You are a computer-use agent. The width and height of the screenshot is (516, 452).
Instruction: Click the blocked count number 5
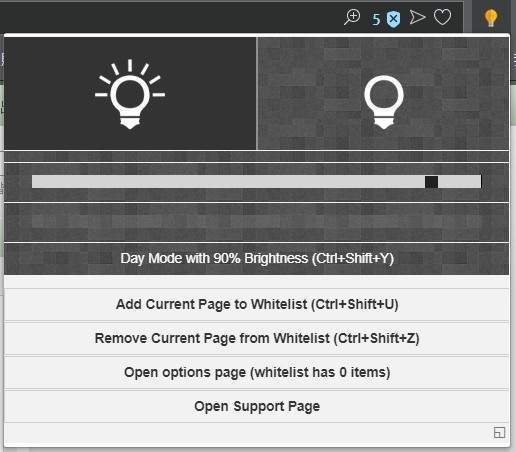point(376,20)
